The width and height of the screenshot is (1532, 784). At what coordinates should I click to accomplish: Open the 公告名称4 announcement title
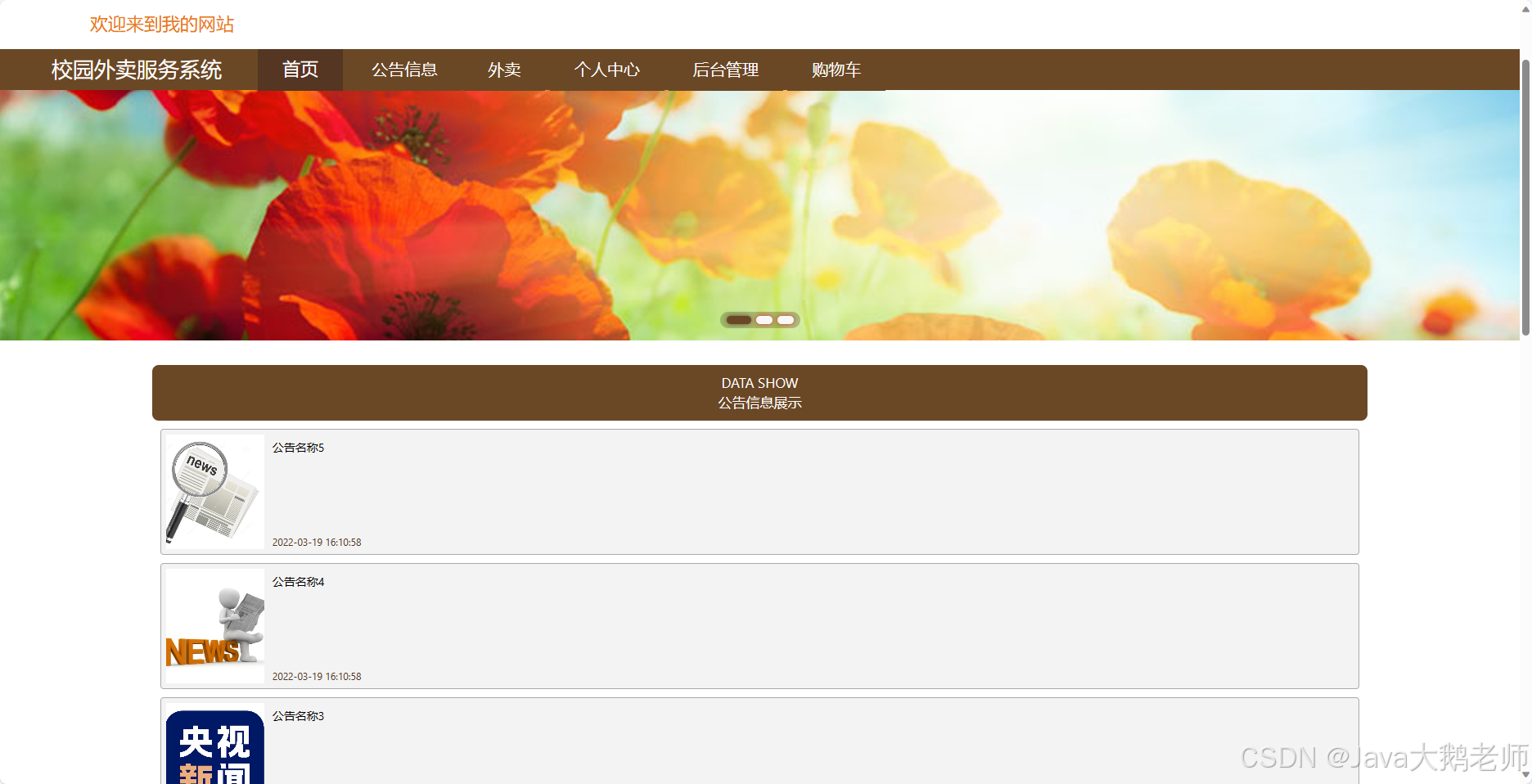[298, 582]
